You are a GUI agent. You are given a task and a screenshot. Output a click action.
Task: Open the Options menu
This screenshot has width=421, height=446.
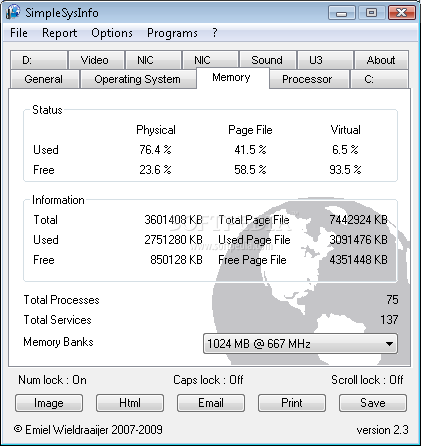(x=112, y=33)
